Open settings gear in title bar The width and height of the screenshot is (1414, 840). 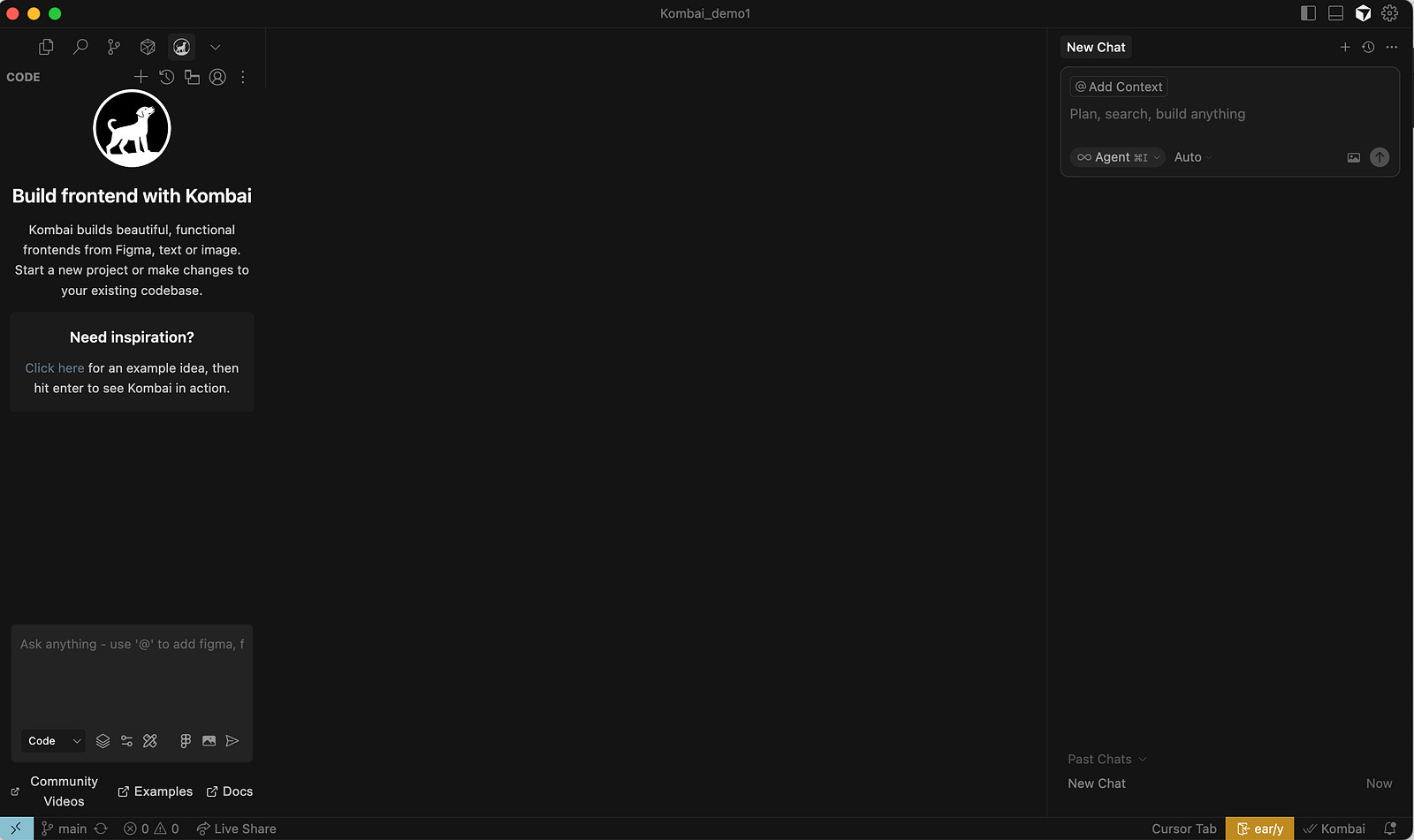pos(1390,13)
